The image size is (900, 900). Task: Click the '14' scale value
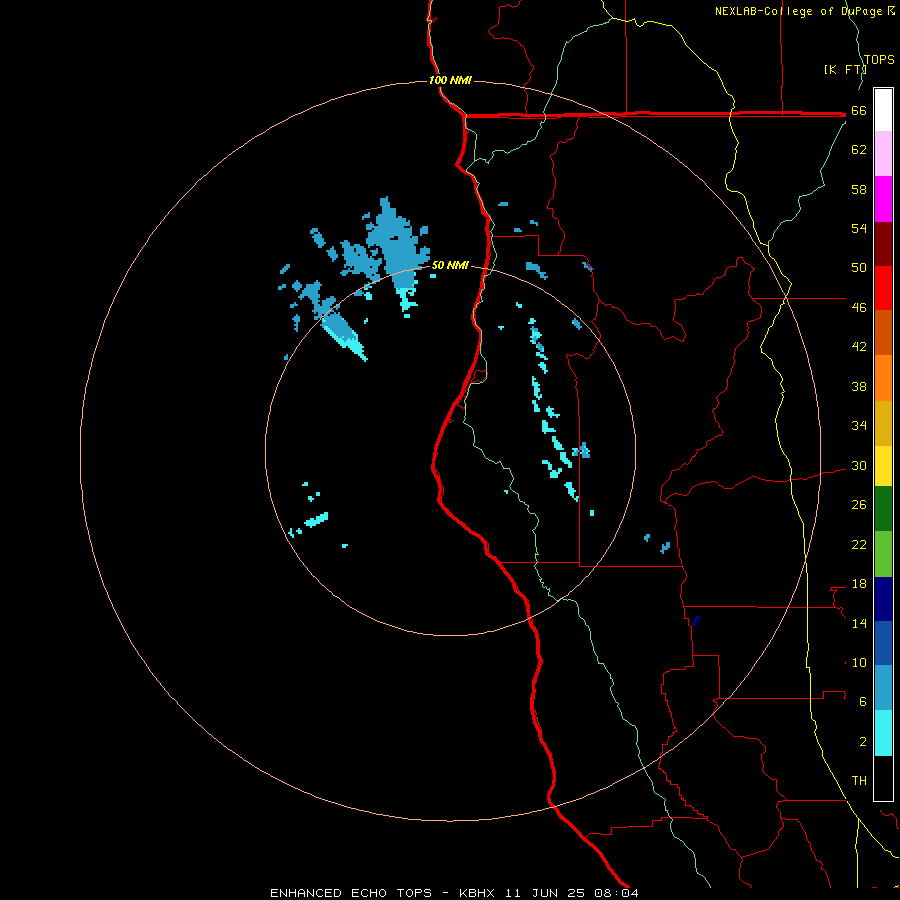click(859, 623)
